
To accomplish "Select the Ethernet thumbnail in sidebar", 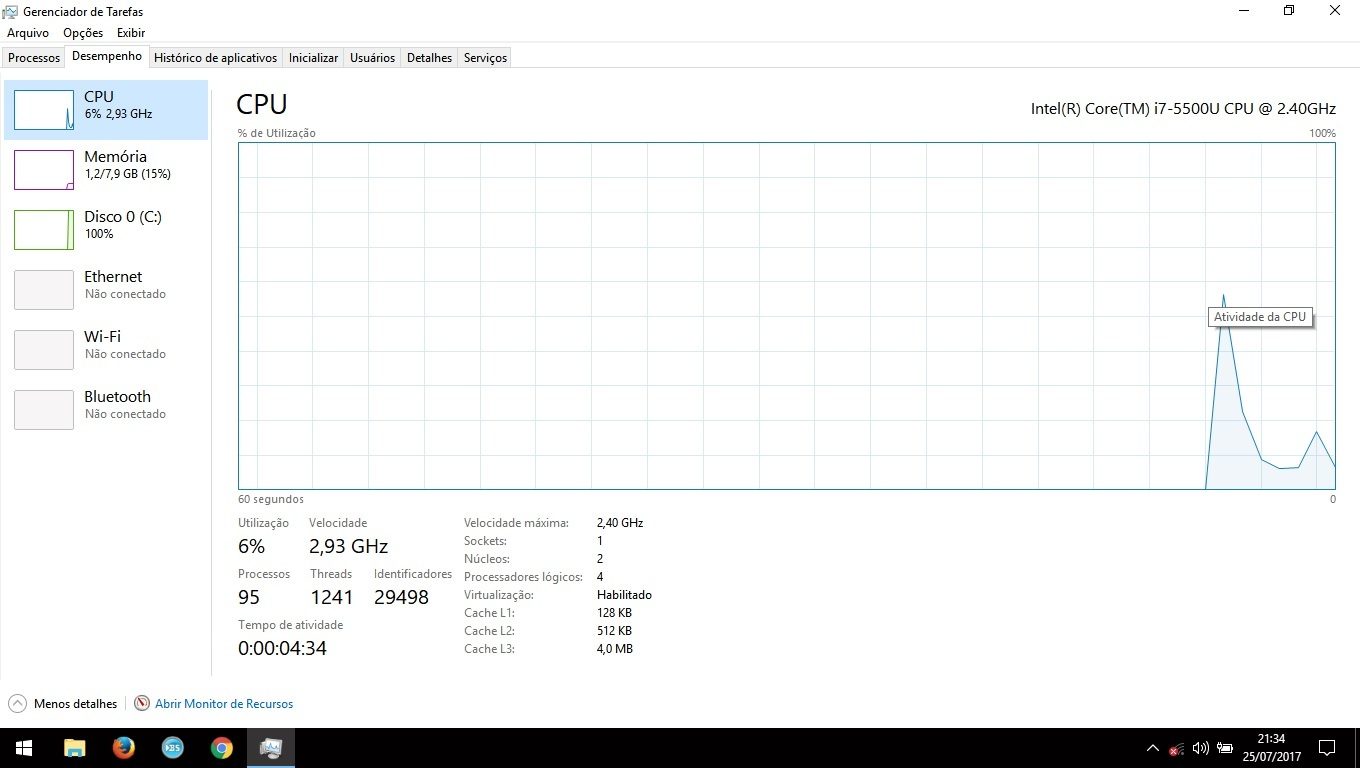I will pyautogui.click(x=44, y=290).
